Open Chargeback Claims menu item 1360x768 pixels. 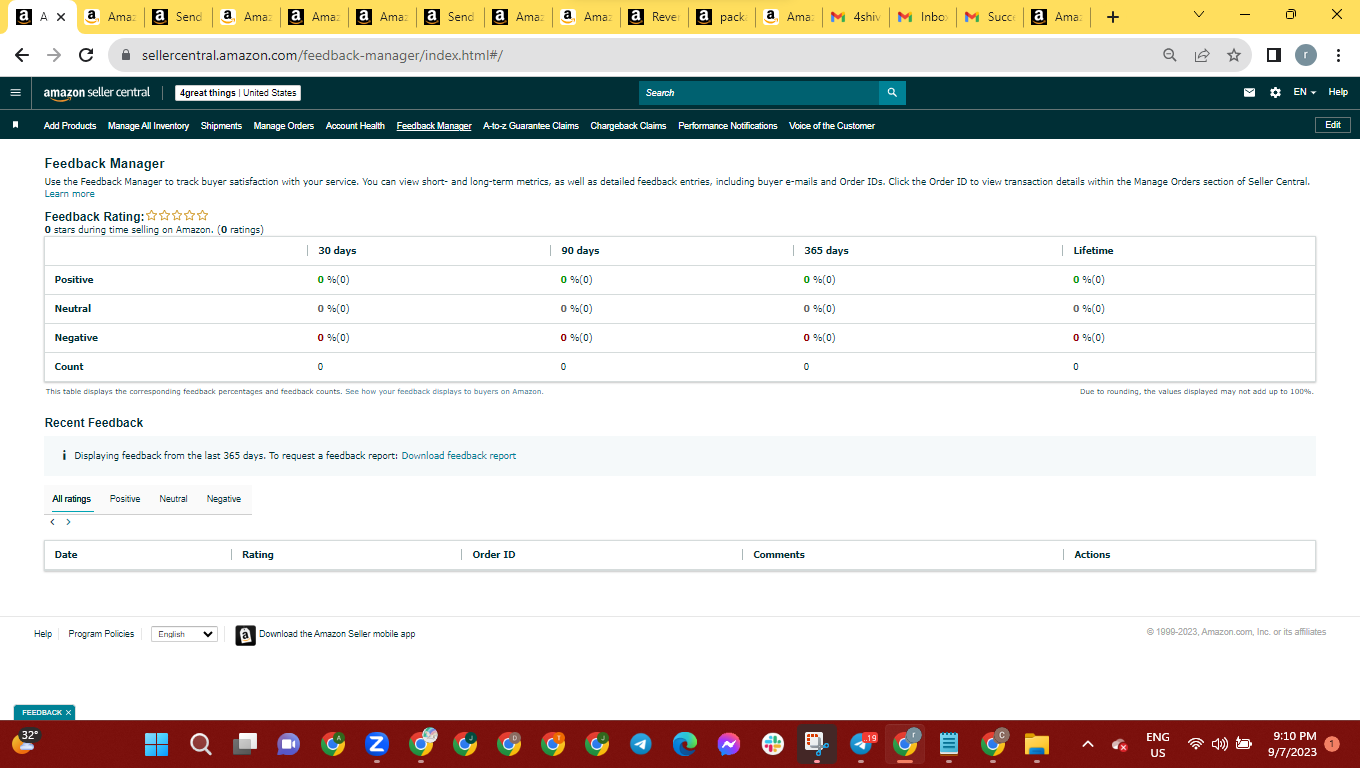(628, 126)
